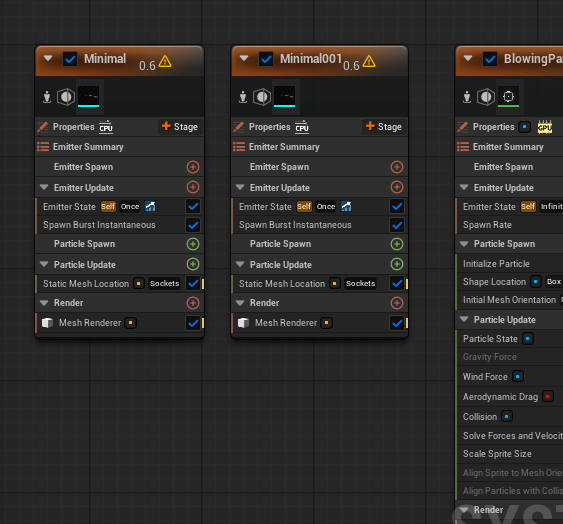563x524 pixels.
Task: Add a module to Emitter Update in Minimal001
Action: coord(397,187)
